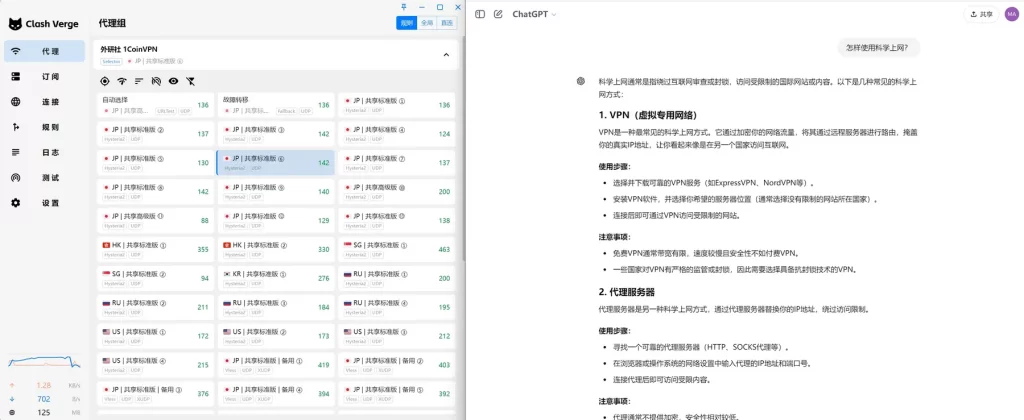Open the 测试 test page
This screenshot has width=1024, height=420.
(44, 178)
